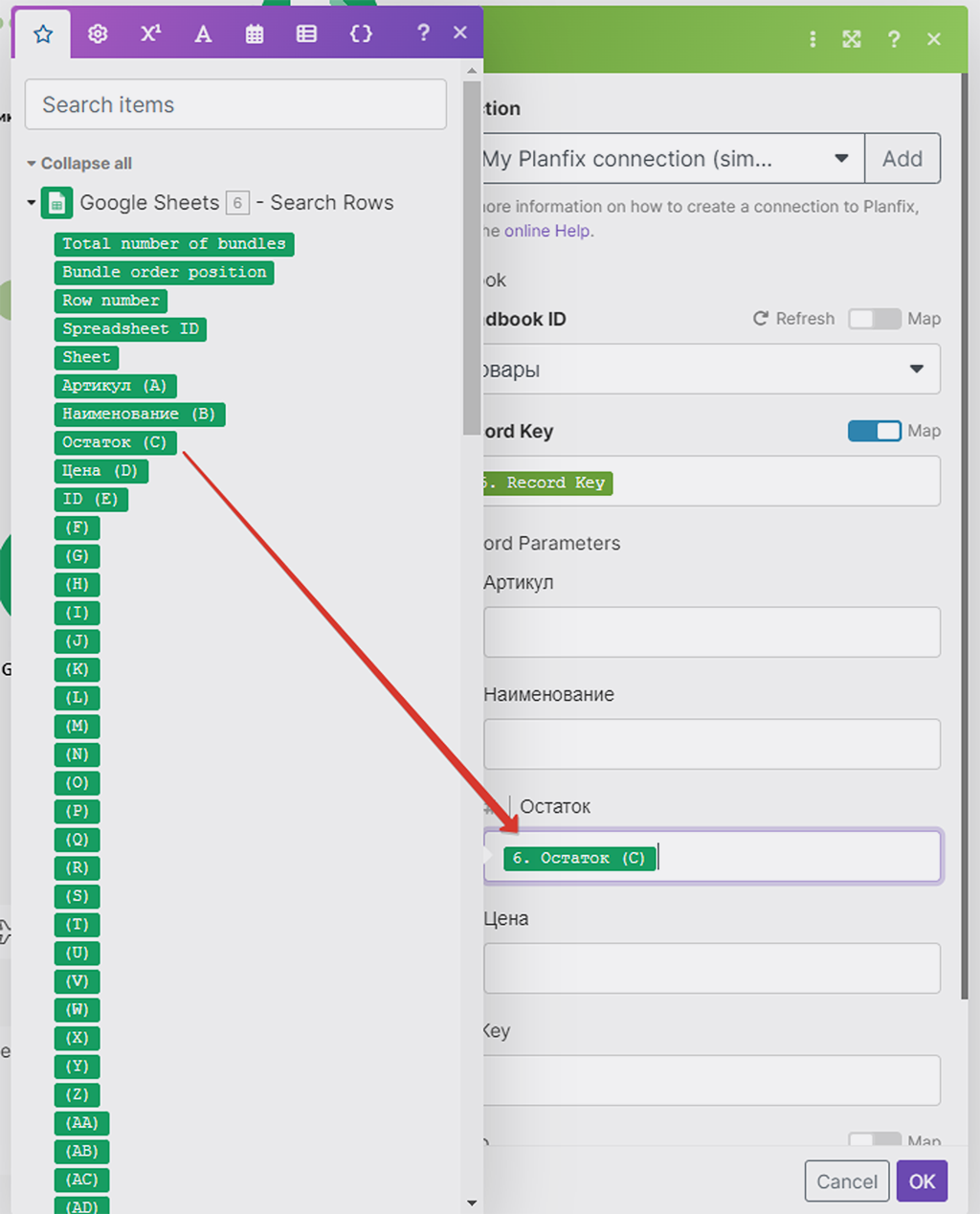Select the (F) column item
The image size is (980, 1214).
point(78,528)
